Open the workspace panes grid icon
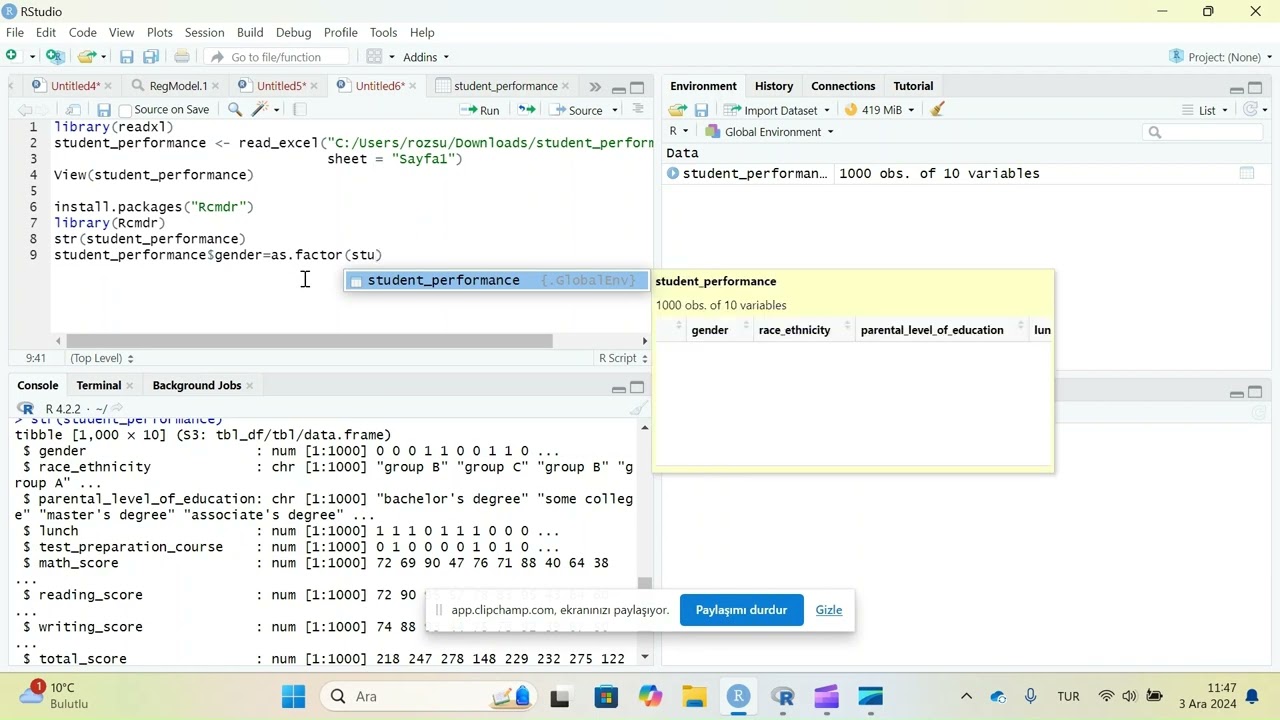The image size is (1280, 720). tap(375, 57)
